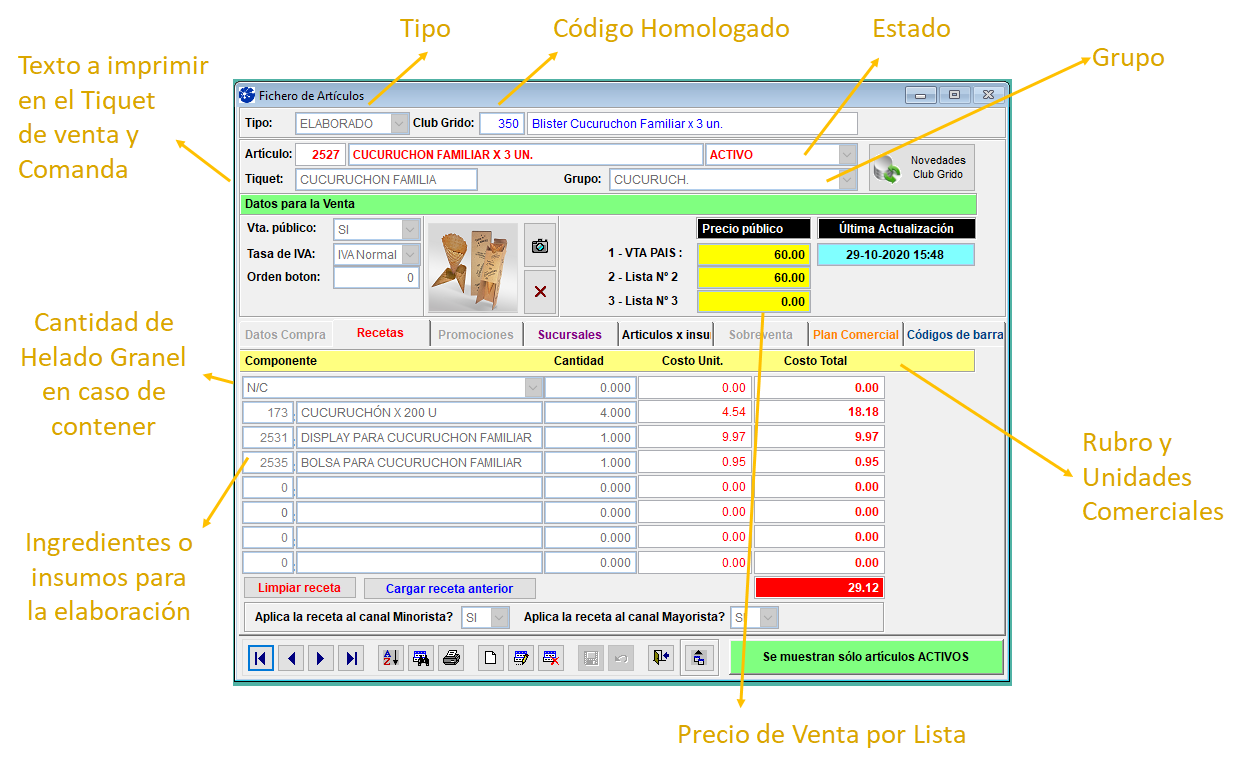Click the Limpiar receta button

[299, 588]
